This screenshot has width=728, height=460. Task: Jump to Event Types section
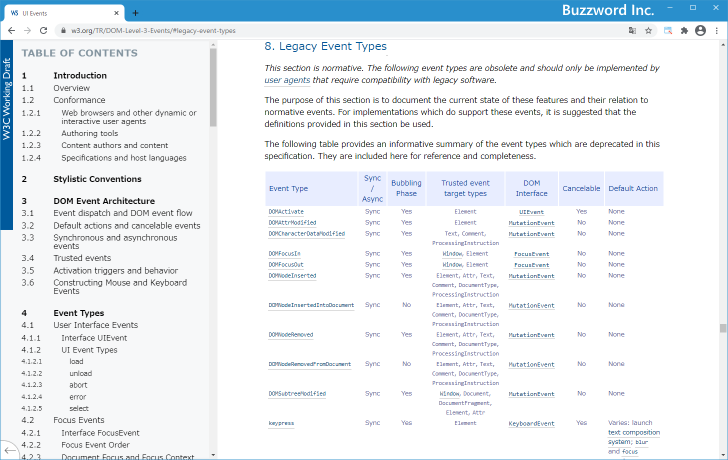click(x=78, y=313)
